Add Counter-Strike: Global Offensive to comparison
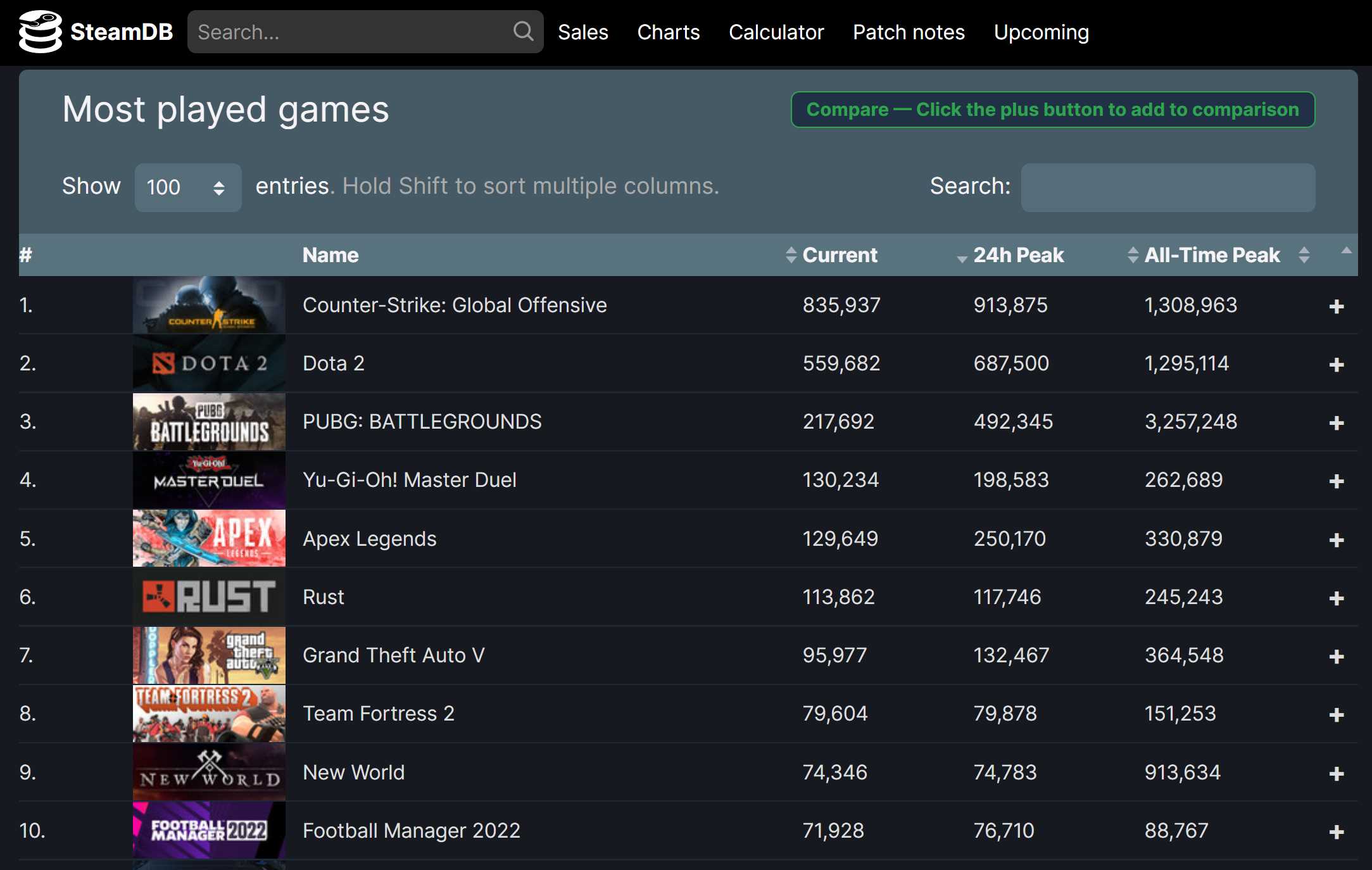The height and width of the screenshot is (870, 1372). [1336, 306]
